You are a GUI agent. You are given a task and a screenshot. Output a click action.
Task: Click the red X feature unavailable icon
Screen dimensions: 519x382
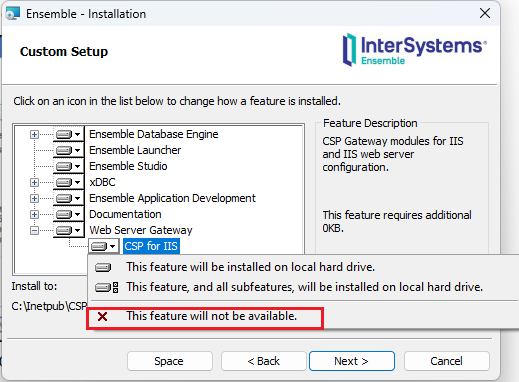coord(103,316)
